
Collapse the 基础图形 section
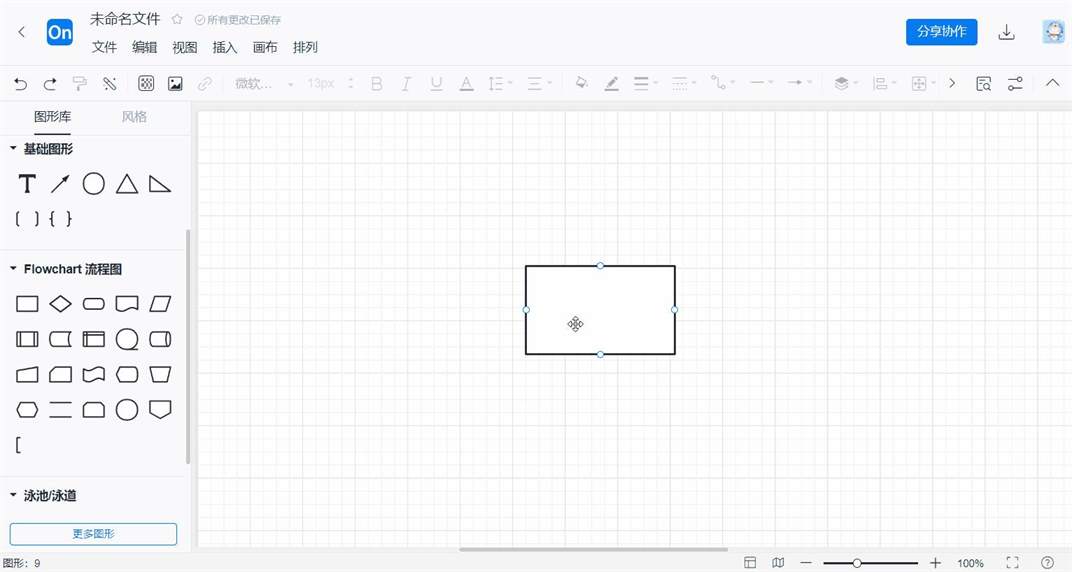[13, 148]
